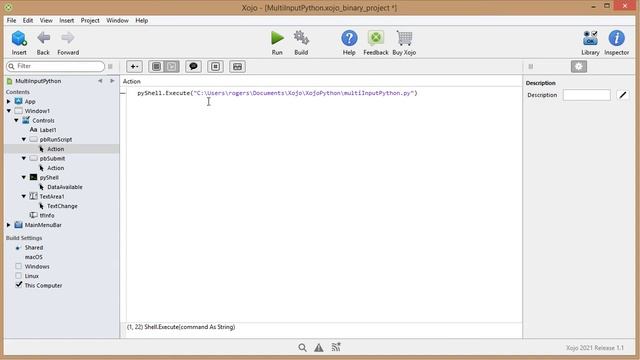640x360 pixels.
Task: Click the navigator forward triangle beside MultiInputPython
Action: pyautogui.click(x=112, y=81)
